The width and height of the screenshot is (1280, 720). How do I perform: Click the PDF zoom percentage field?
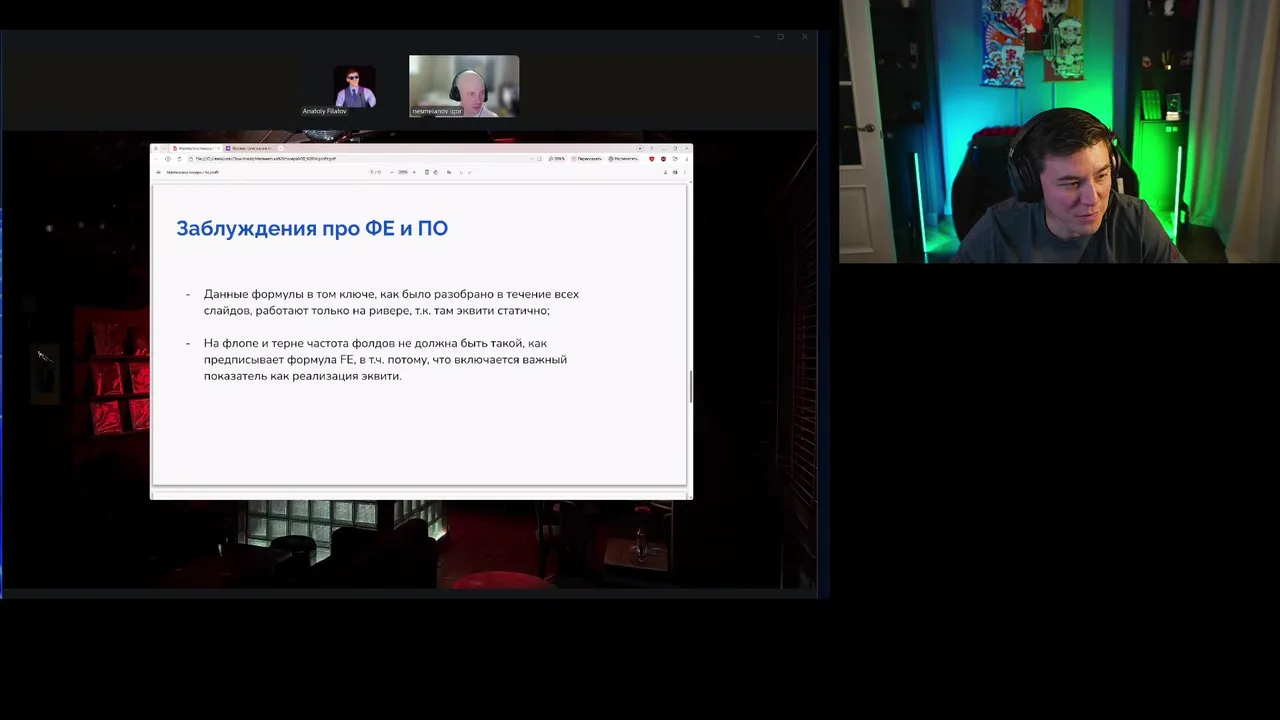pos(403,172)
